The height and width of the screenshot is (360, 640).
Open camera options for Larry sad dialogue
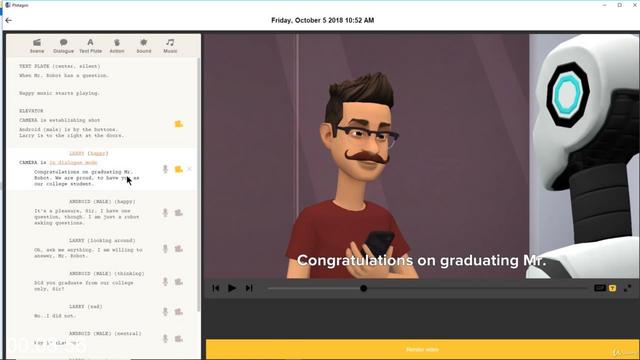[x=179, y=311]
